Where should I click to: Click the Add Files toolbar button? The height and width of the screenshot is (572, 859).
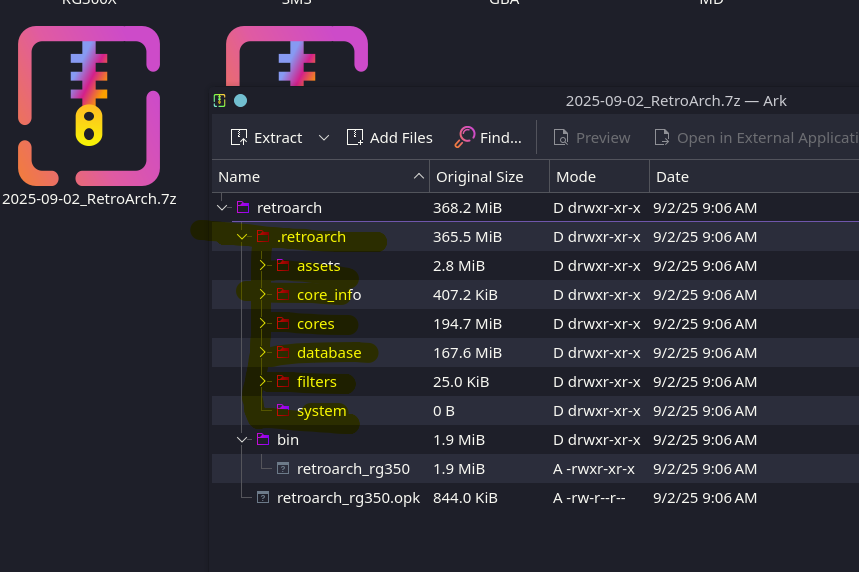coord(390,138)
